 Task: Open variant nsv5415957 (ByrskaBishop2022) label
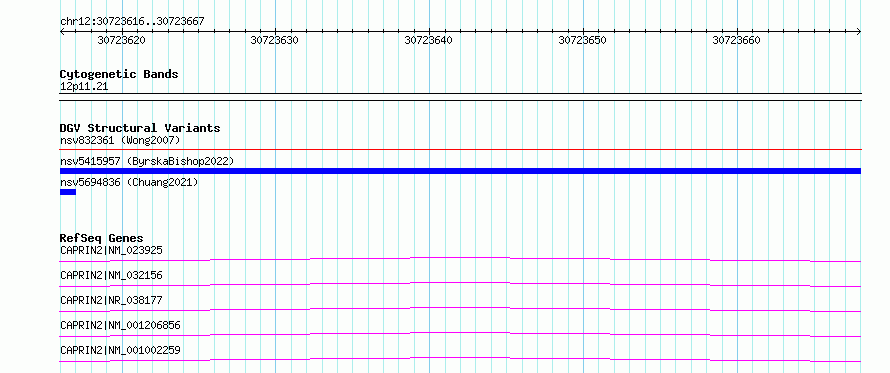coord(147,161)
